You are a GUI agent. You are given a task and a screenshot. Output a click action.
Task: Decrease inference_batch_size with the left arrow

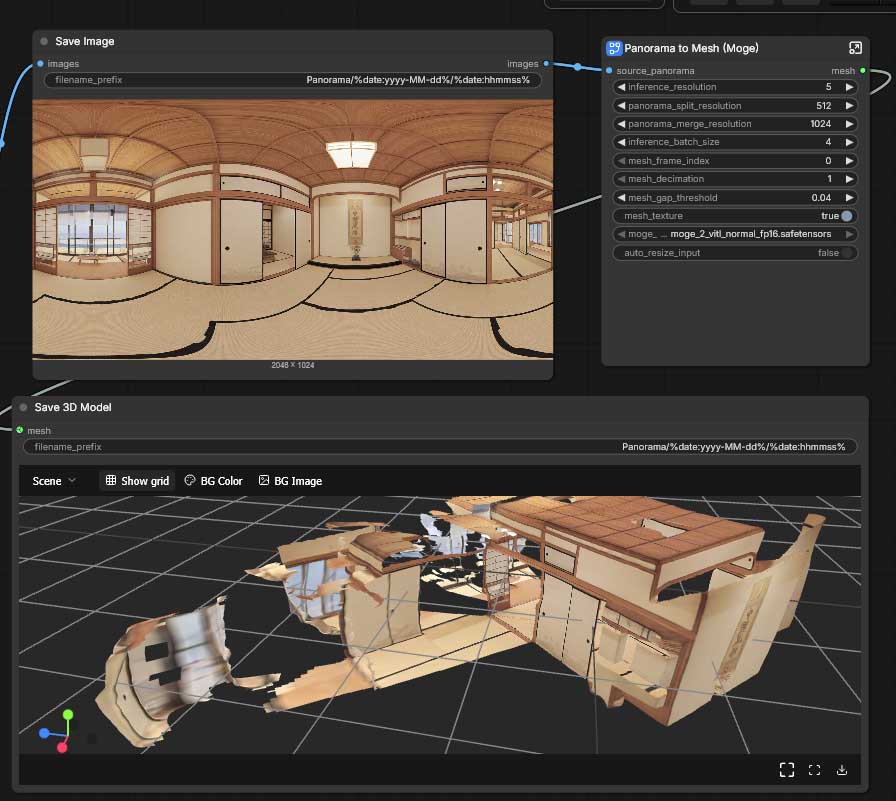click(x=621, y=142)
